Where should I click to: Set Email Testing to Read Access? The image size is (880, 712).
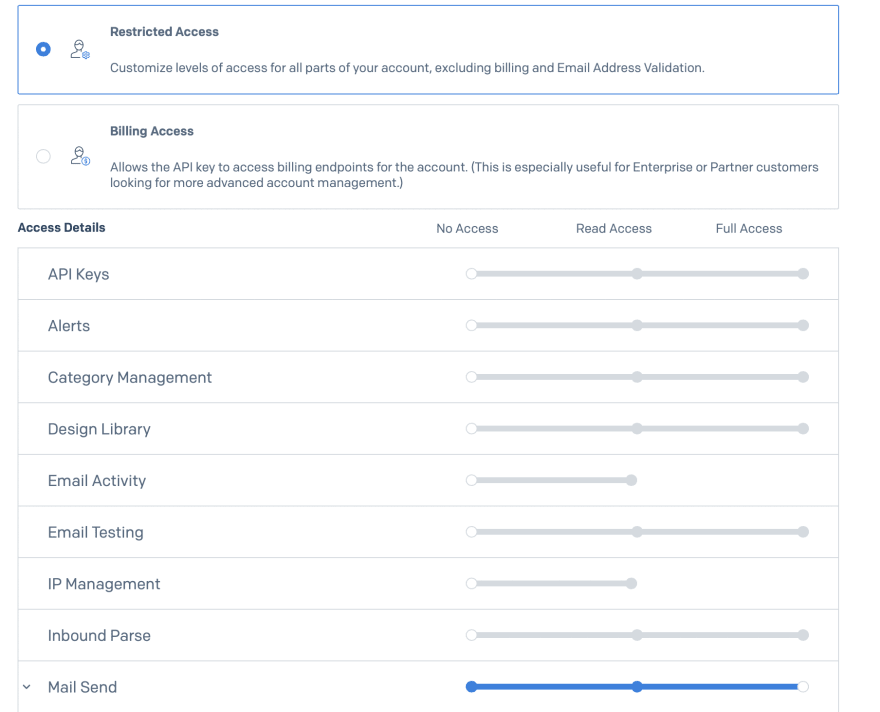(637, 532)
